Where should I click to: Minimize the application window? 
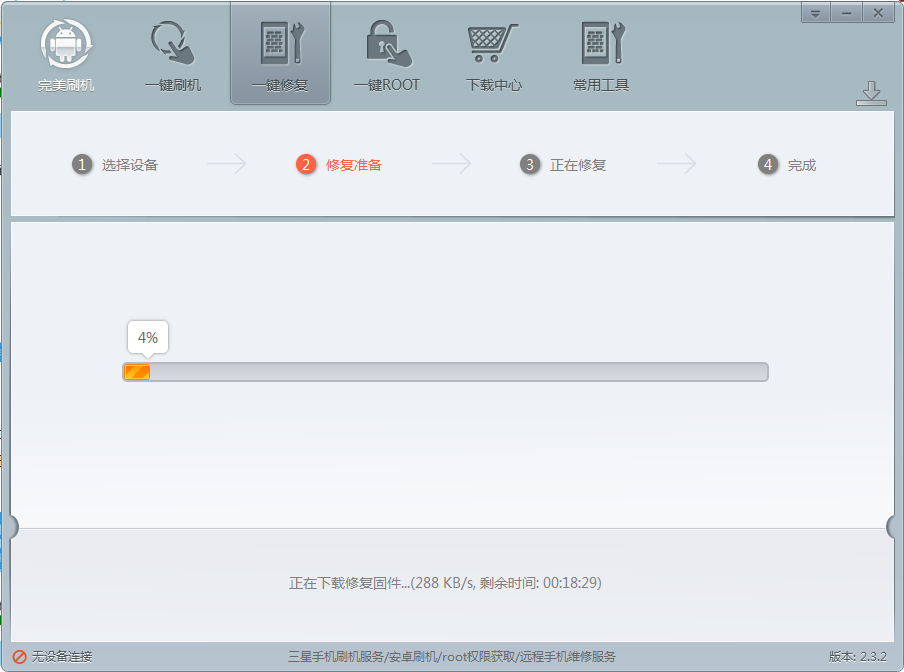click(846, 13)
